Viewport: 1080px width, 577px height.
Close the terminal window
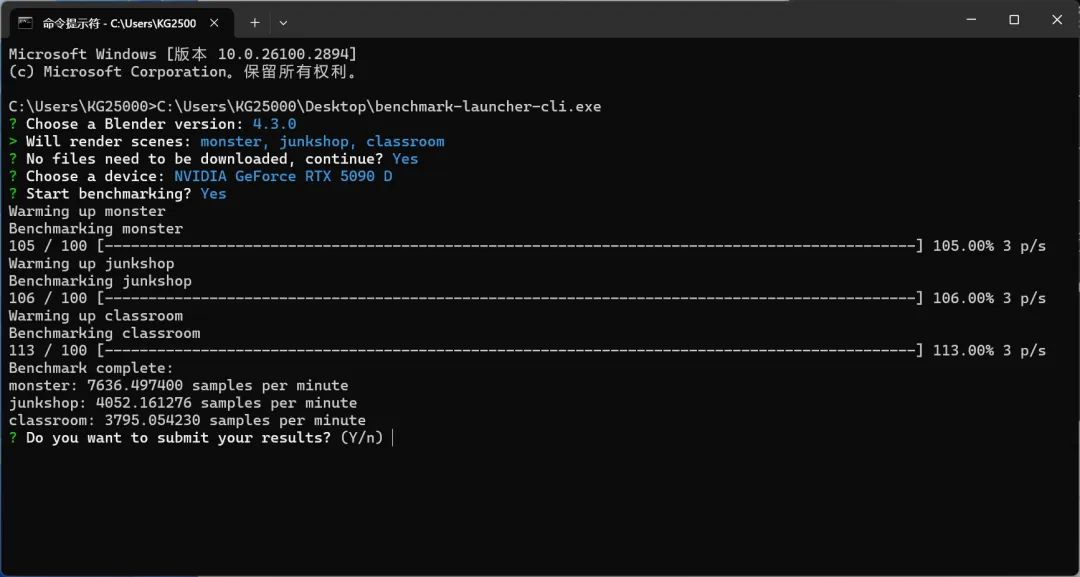[1058, 20]
